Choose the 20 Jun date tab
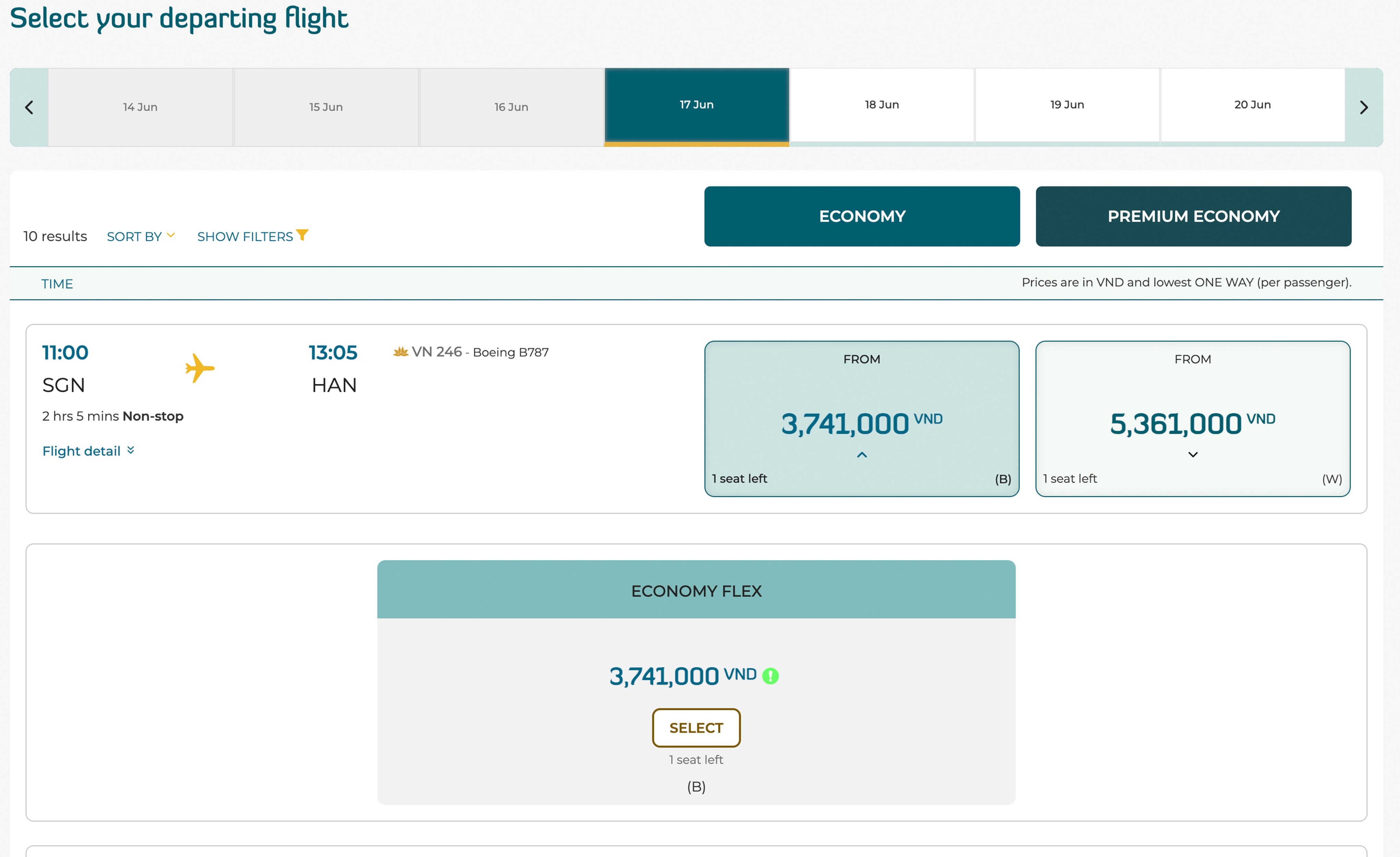This screenshot has height=857, width=1400. pyautogui.click(x=1252, y=105)
